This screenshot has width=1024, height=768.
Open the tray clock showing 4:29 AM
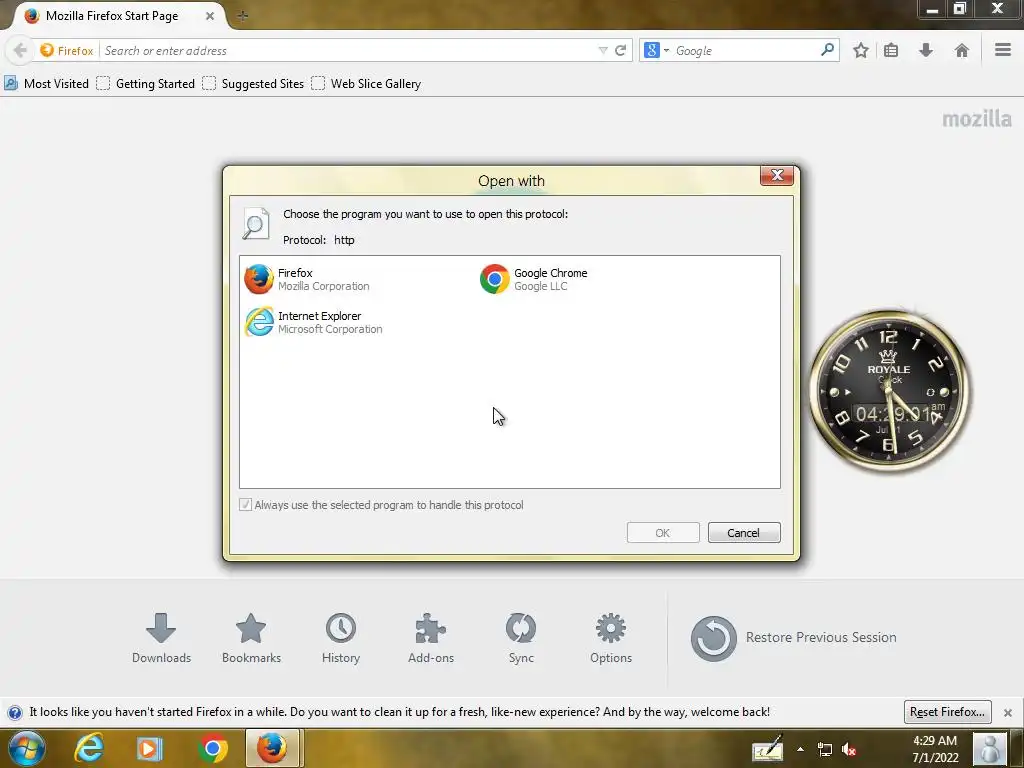pos(935,749)
